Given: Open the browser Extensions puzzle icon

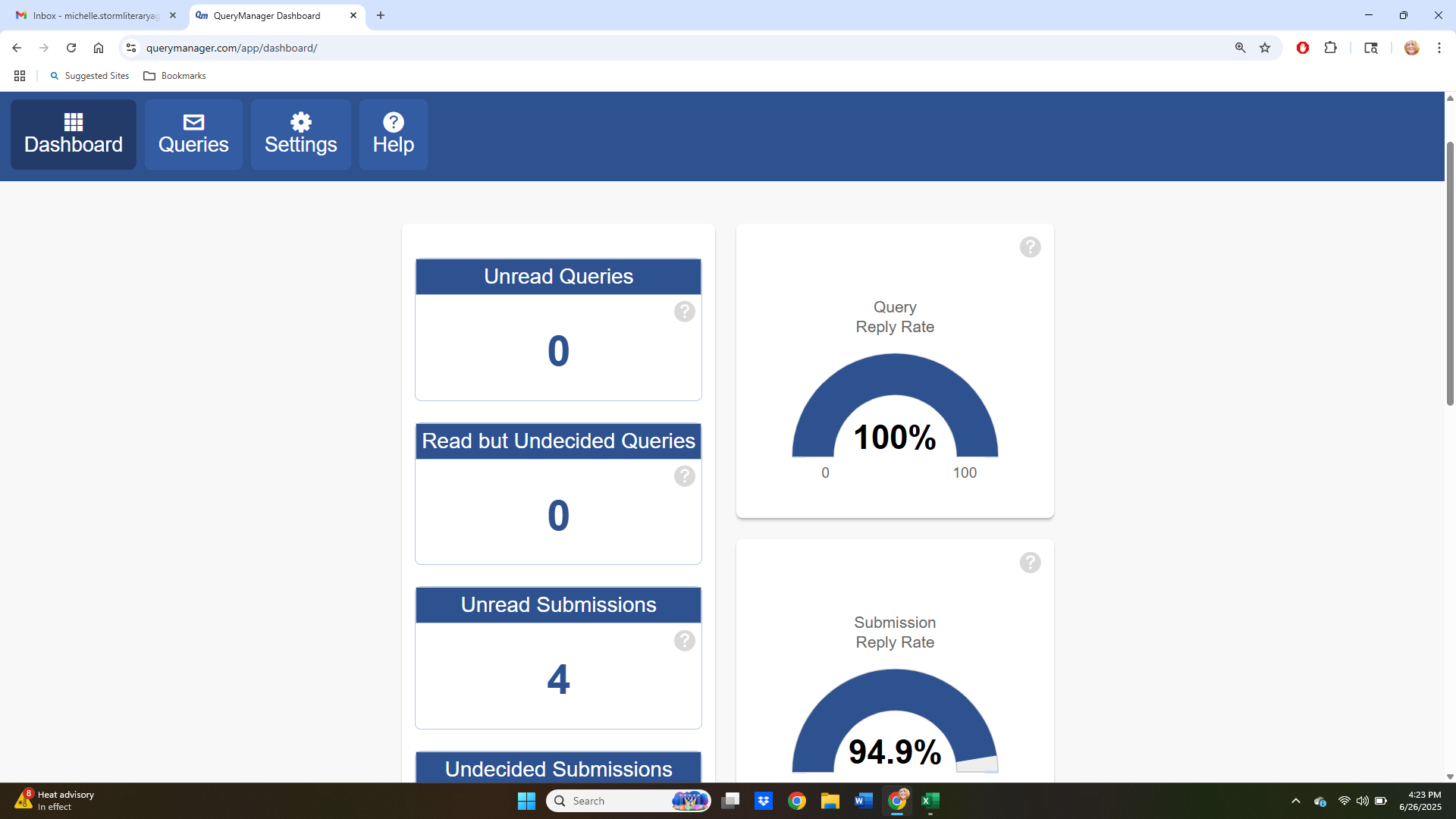Looking at the screenshot, I should [x=1330, y=48].
